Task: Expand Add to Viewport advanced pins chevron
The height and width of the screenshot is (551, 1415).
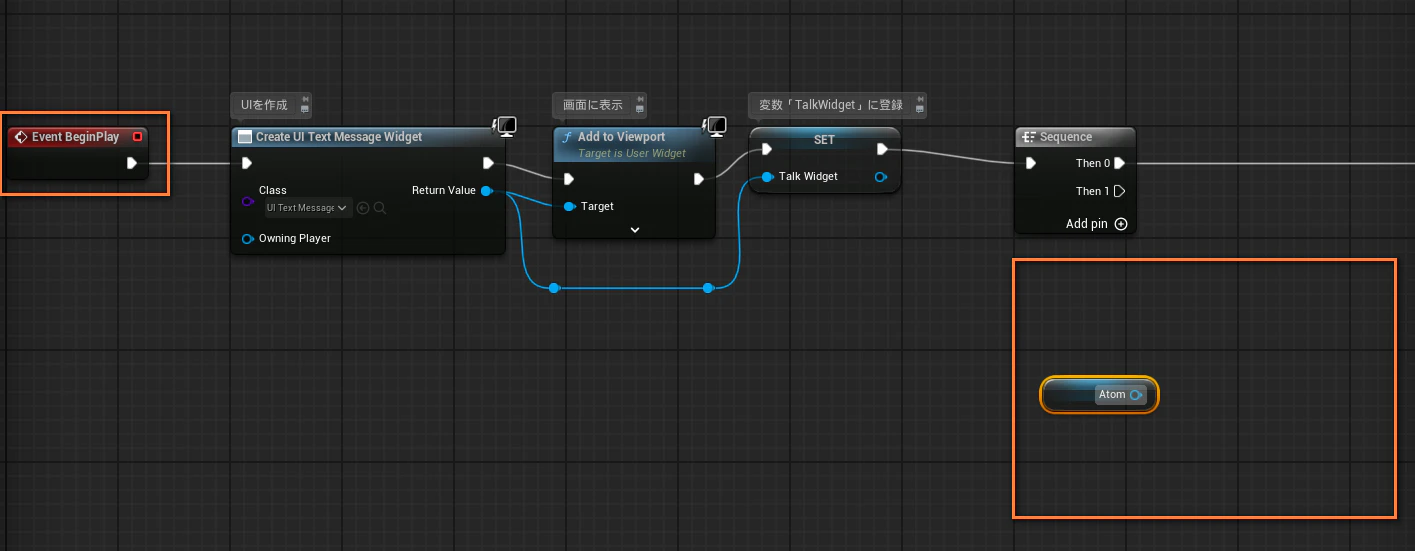Action: [x=634, y=229]
